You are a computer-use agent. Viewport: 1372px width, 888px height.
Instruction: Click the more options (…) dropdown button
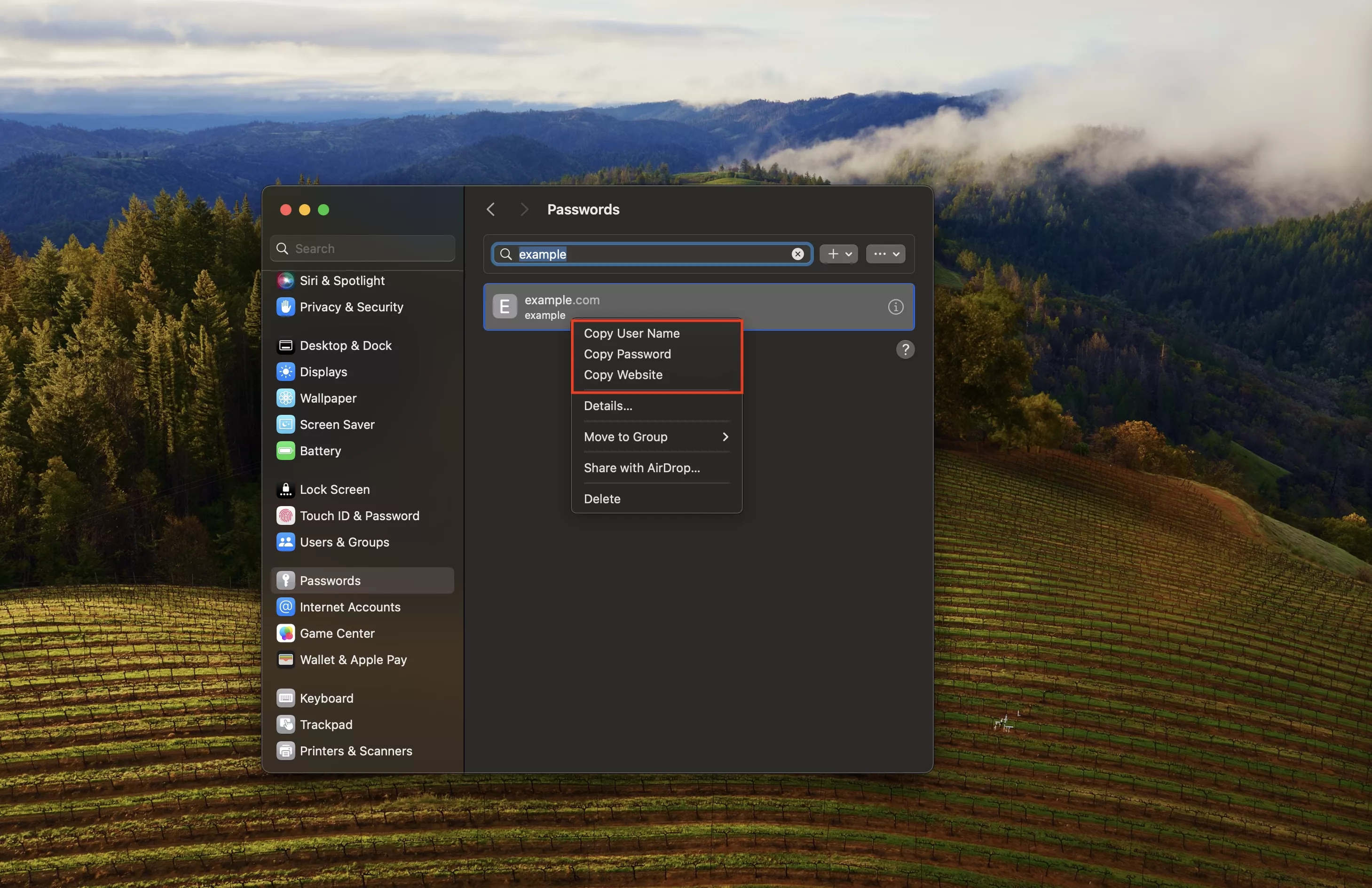(x=884, y=254)
